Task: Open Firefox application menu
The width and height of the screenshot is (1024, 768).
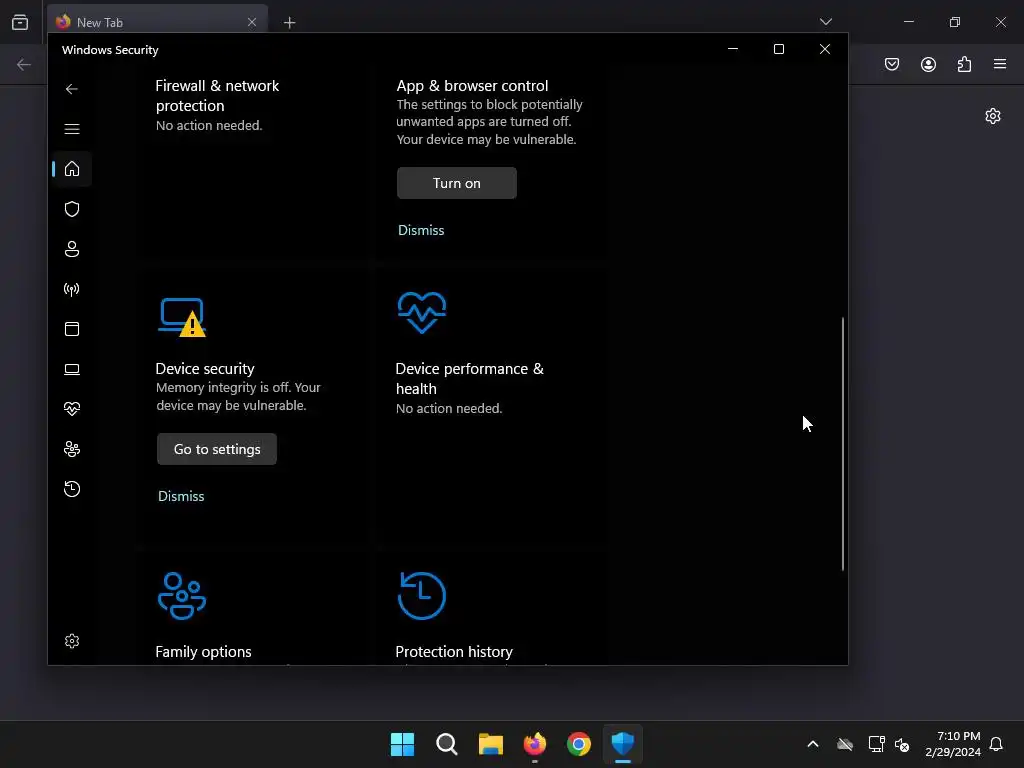Action: pos(1000,64)
